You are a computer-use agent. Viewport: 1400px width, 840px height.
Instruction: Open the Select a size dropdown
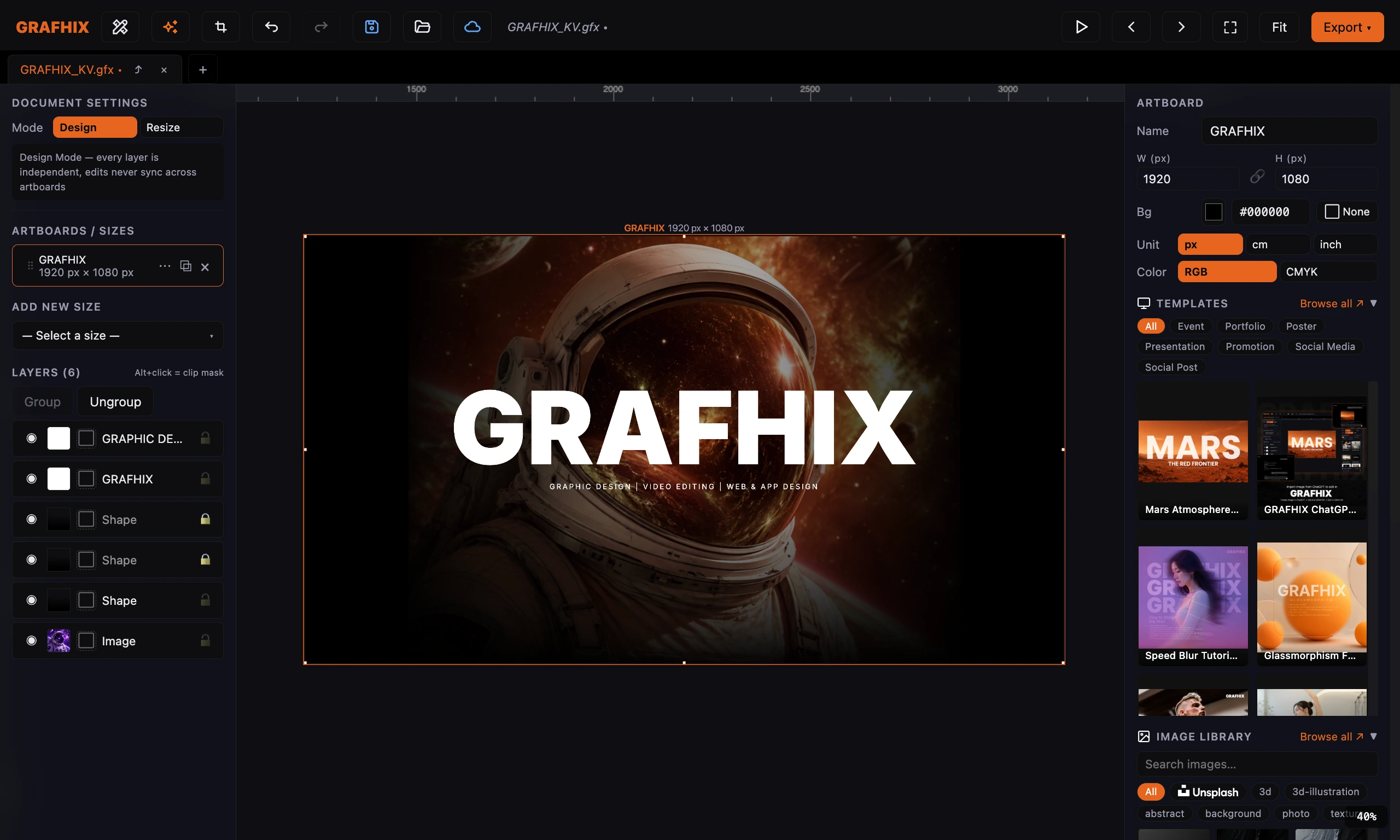pos(118,336)
